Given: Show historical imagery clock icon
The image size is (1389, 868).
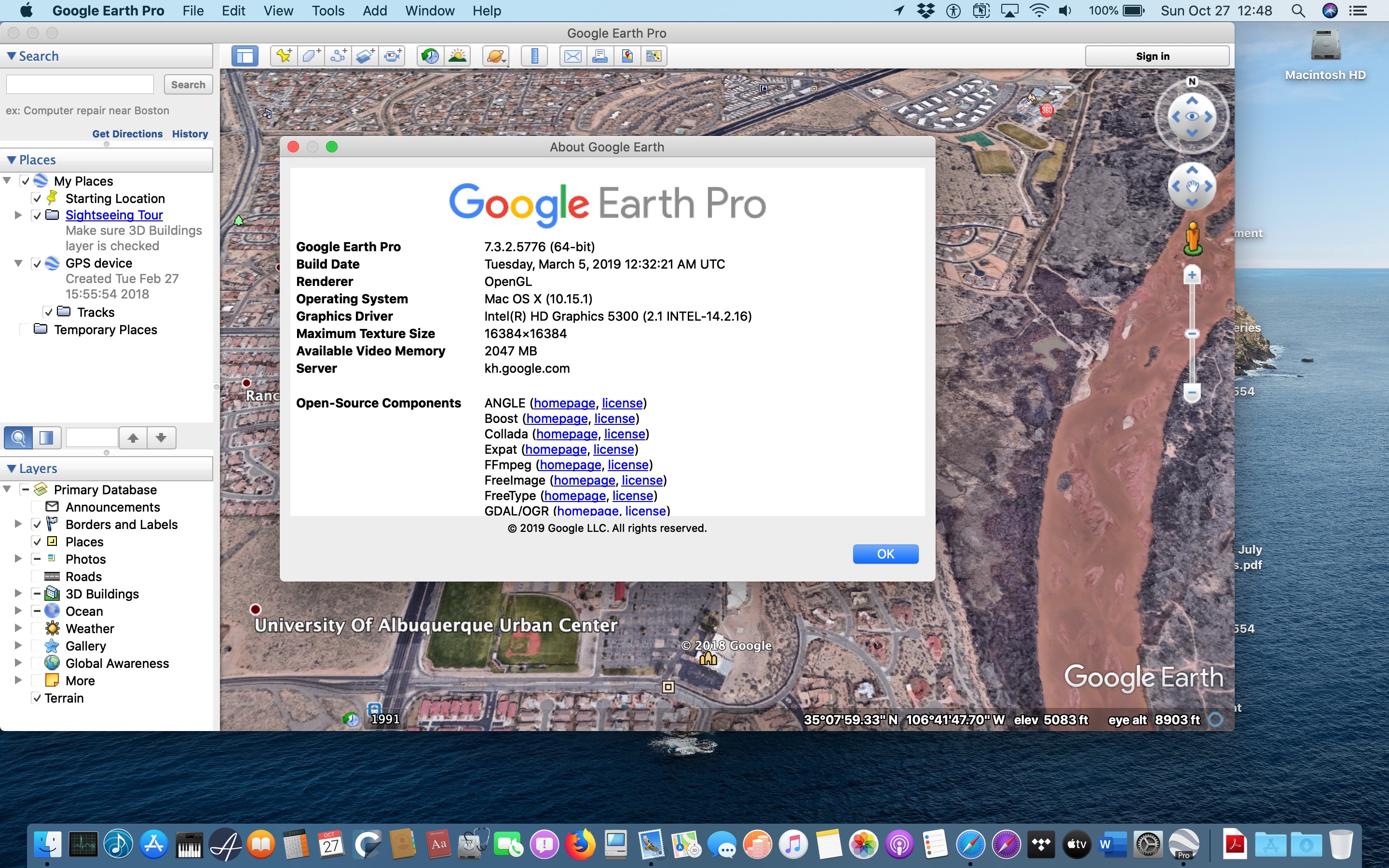Looking at the screenshot, I should [x=431, y=56].
